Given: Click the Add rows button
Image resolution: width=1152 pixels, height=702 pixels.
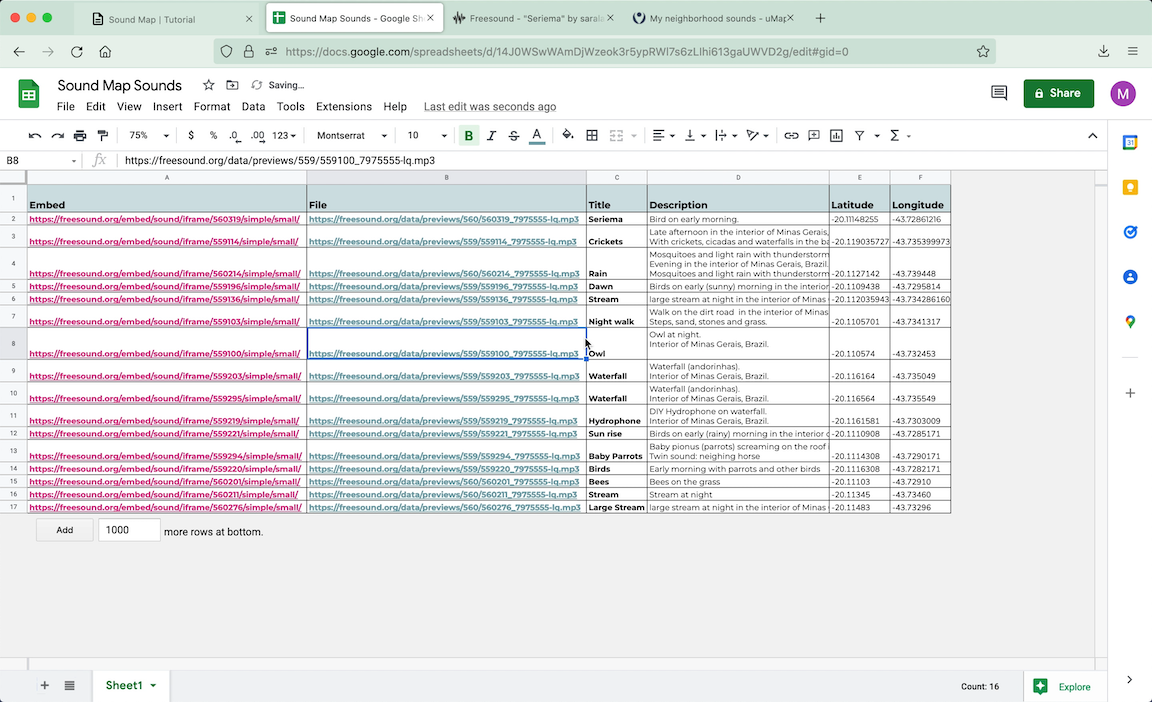Looking at the screenshot, I should pos(64,530).
